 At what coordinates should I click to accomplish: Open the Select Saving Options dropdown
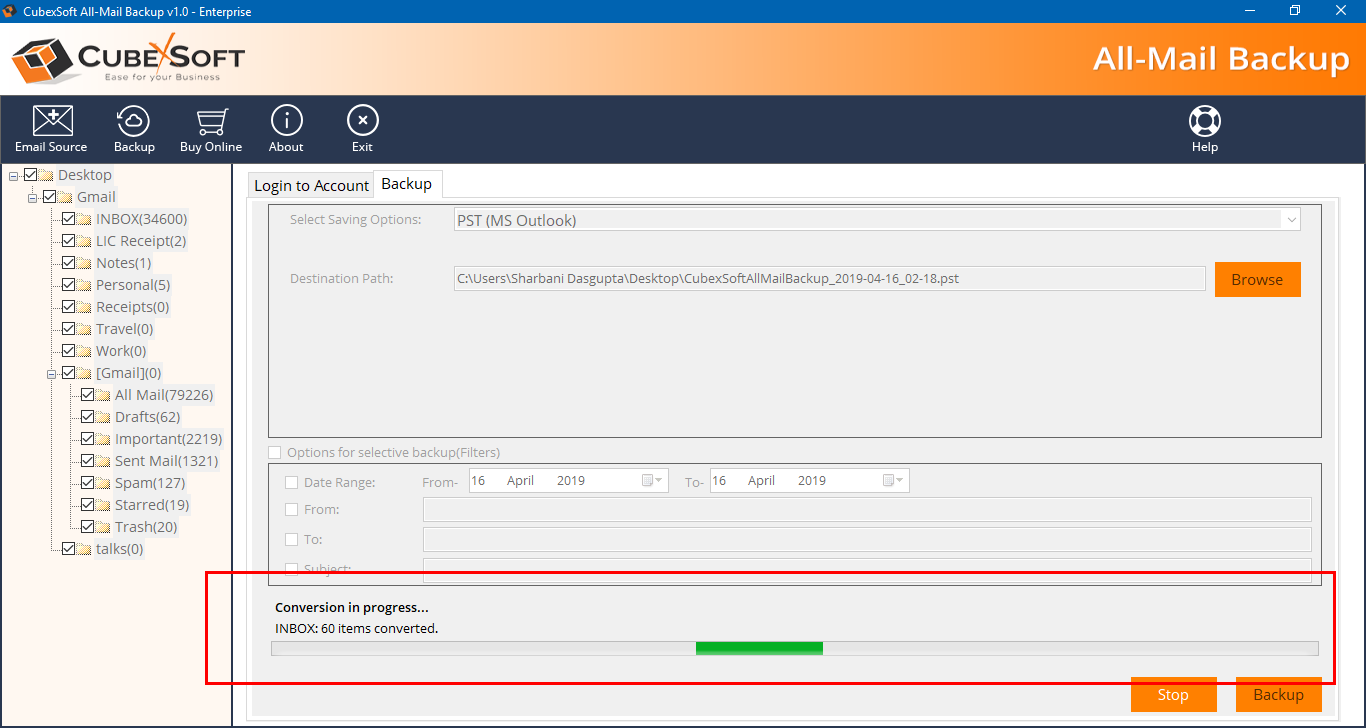pos(1291,220)
